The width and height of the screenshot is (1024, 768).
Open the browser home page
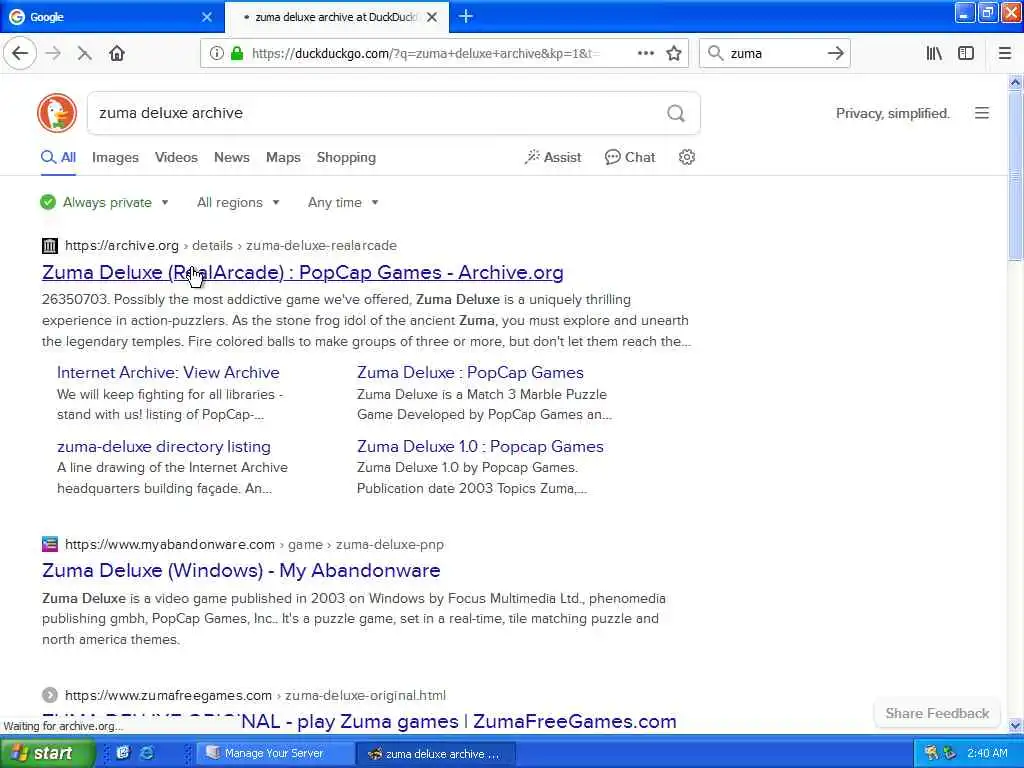[117, 54]
